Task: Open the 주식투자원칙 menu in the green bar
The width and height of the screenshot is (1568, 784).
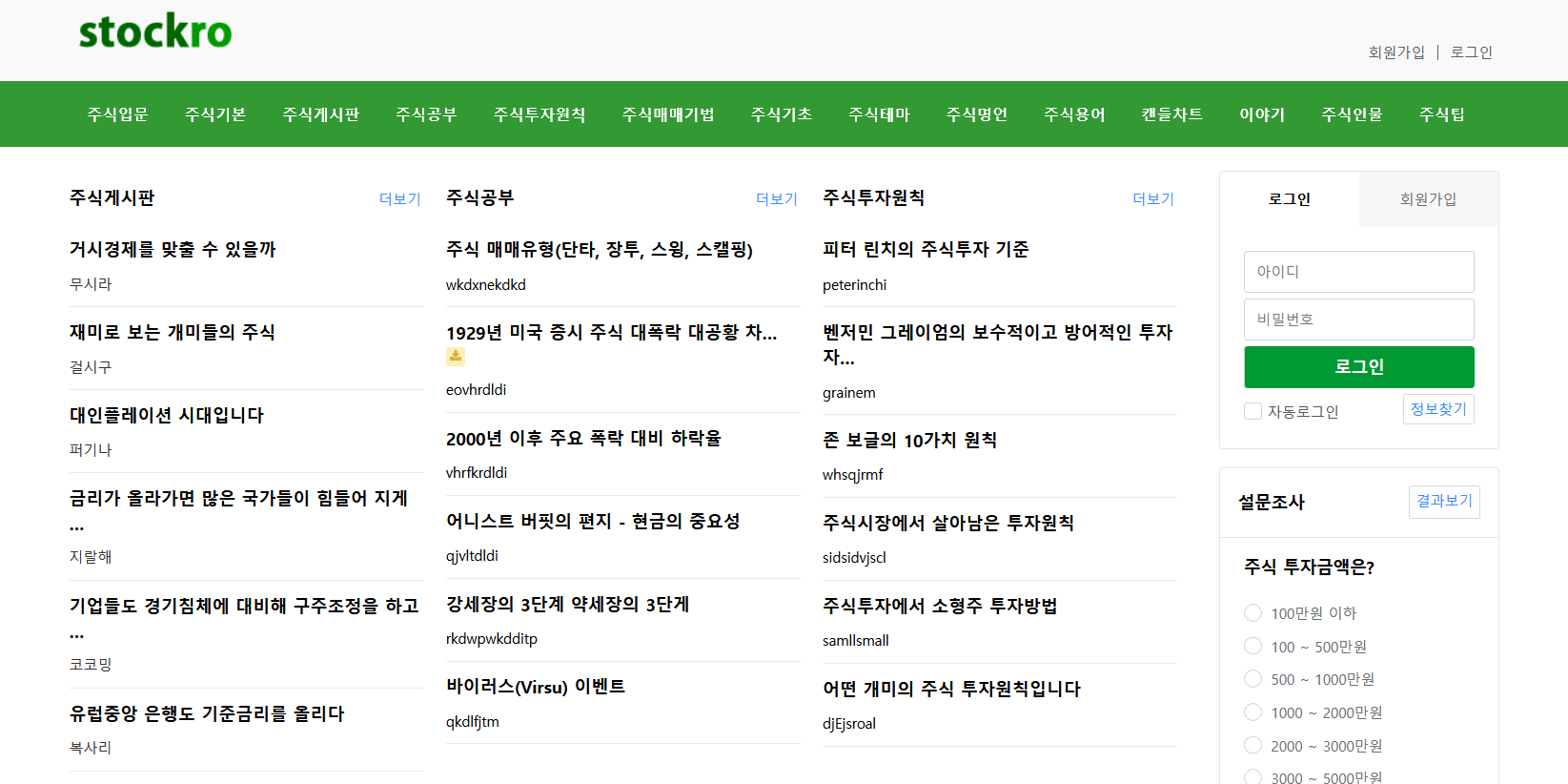Action: (540, 114)
